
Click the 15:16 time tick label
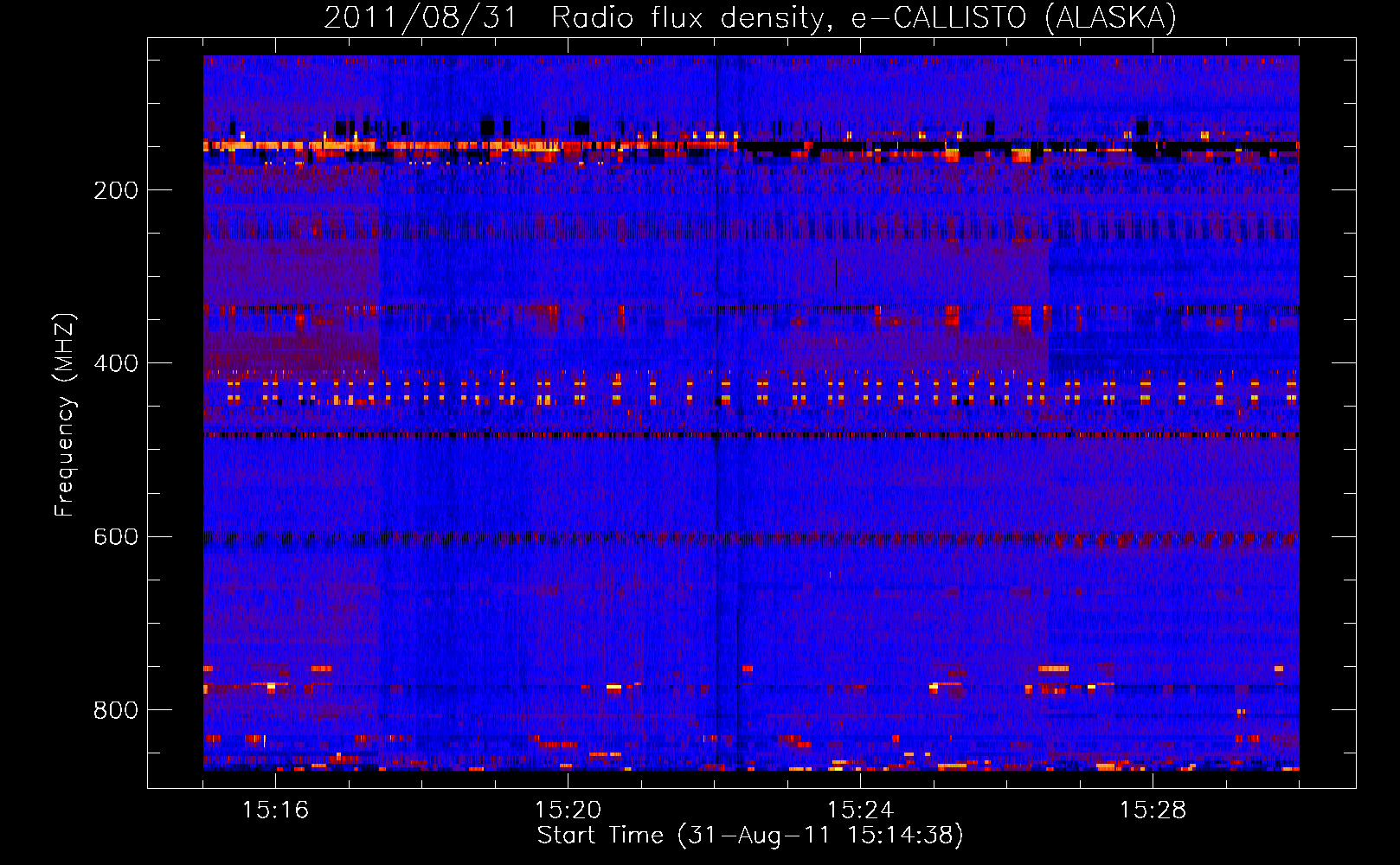pyautogui.click(x=276, y=810)
